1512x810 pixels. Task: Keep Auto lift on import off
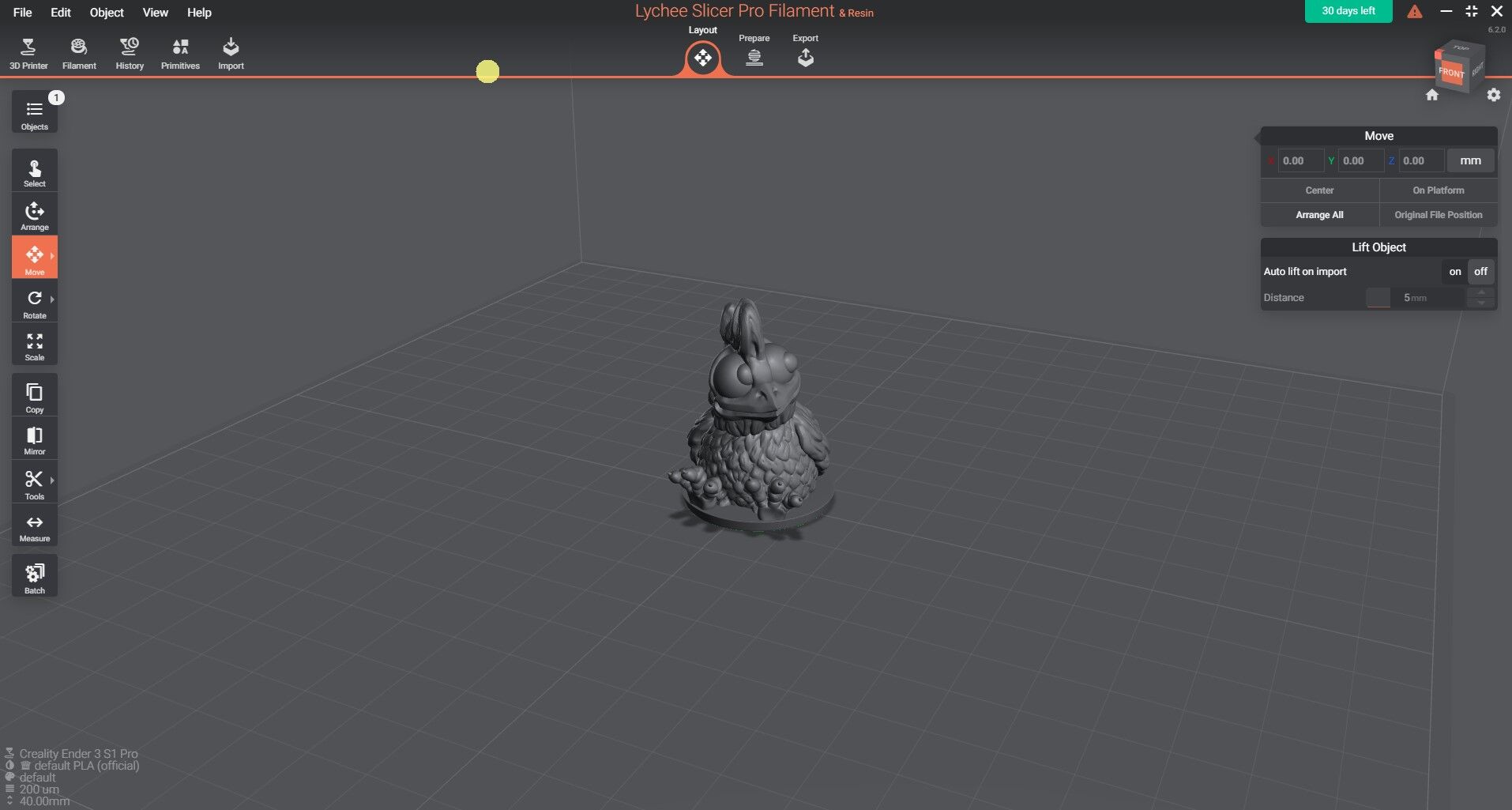click(1481, 271)
